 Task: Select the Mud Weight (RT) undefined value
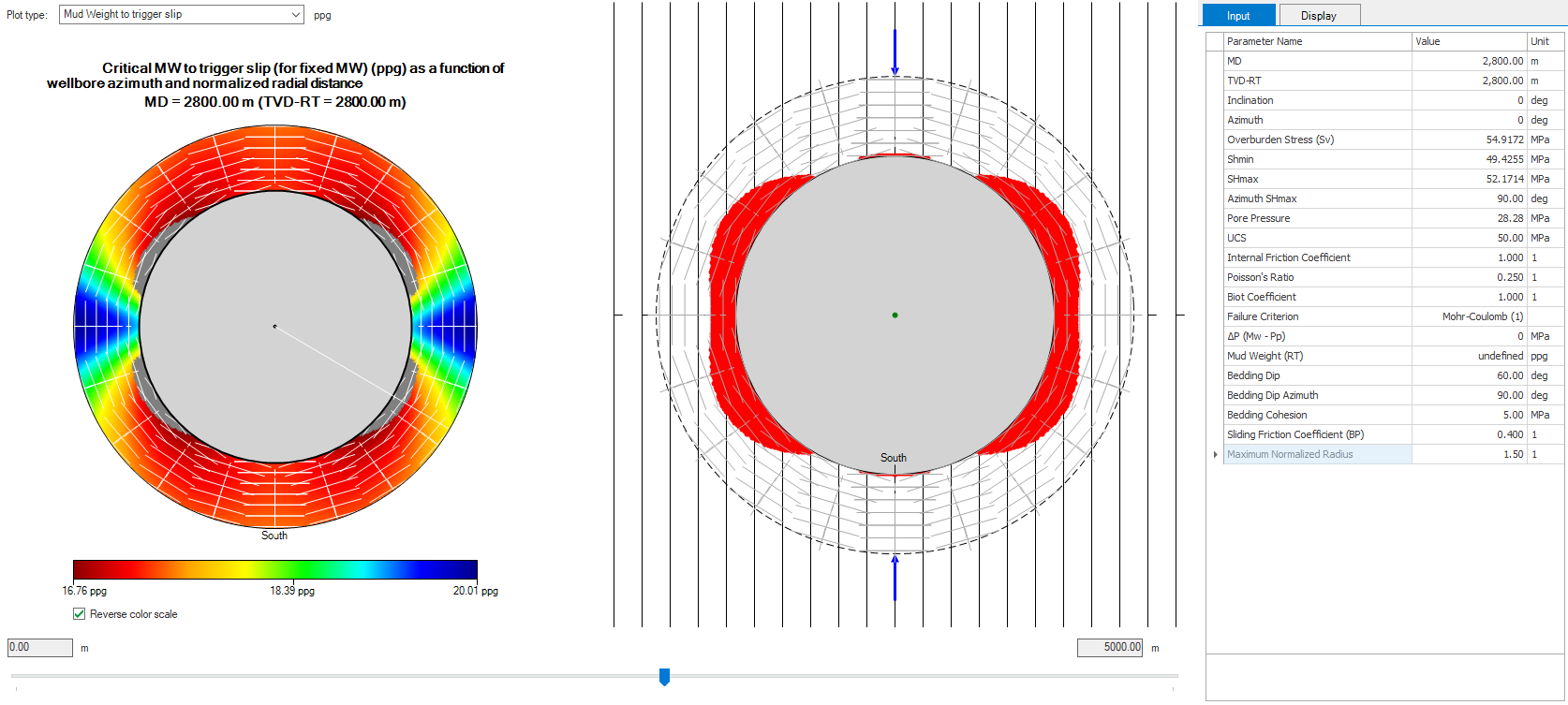tap(1468, 356)
